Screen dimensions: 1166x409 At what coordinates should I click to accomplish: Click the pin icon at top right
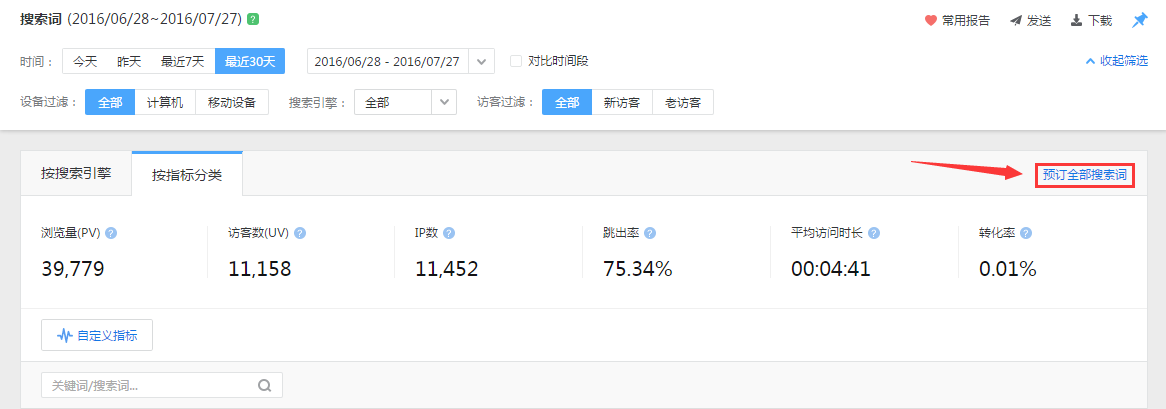(1139, 20)
